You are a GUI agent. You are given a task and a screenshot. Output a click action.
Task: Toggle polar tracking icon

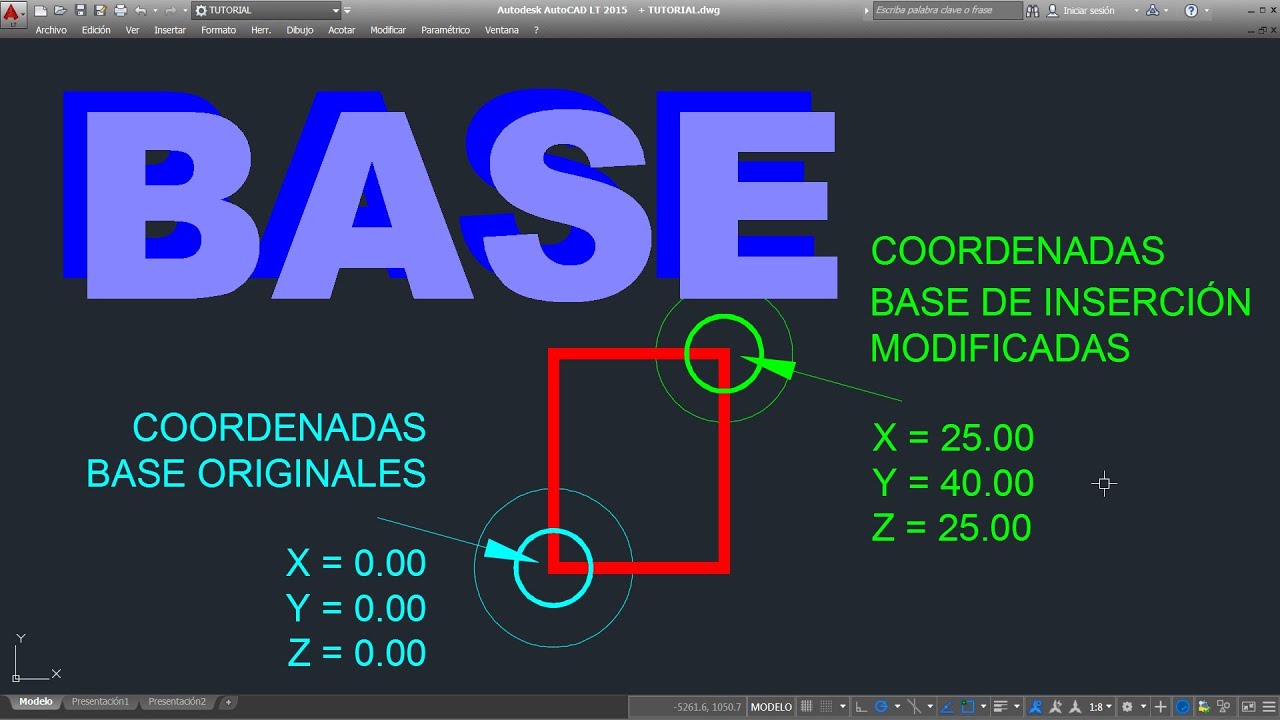coord(881,707)
